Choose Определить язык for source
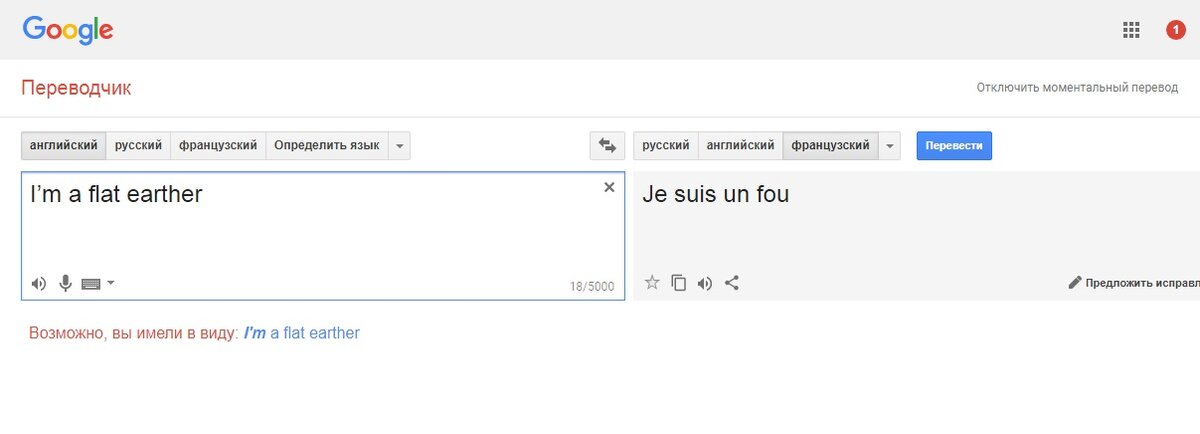This screenshot has height=434, width=1200. point(327,146)
